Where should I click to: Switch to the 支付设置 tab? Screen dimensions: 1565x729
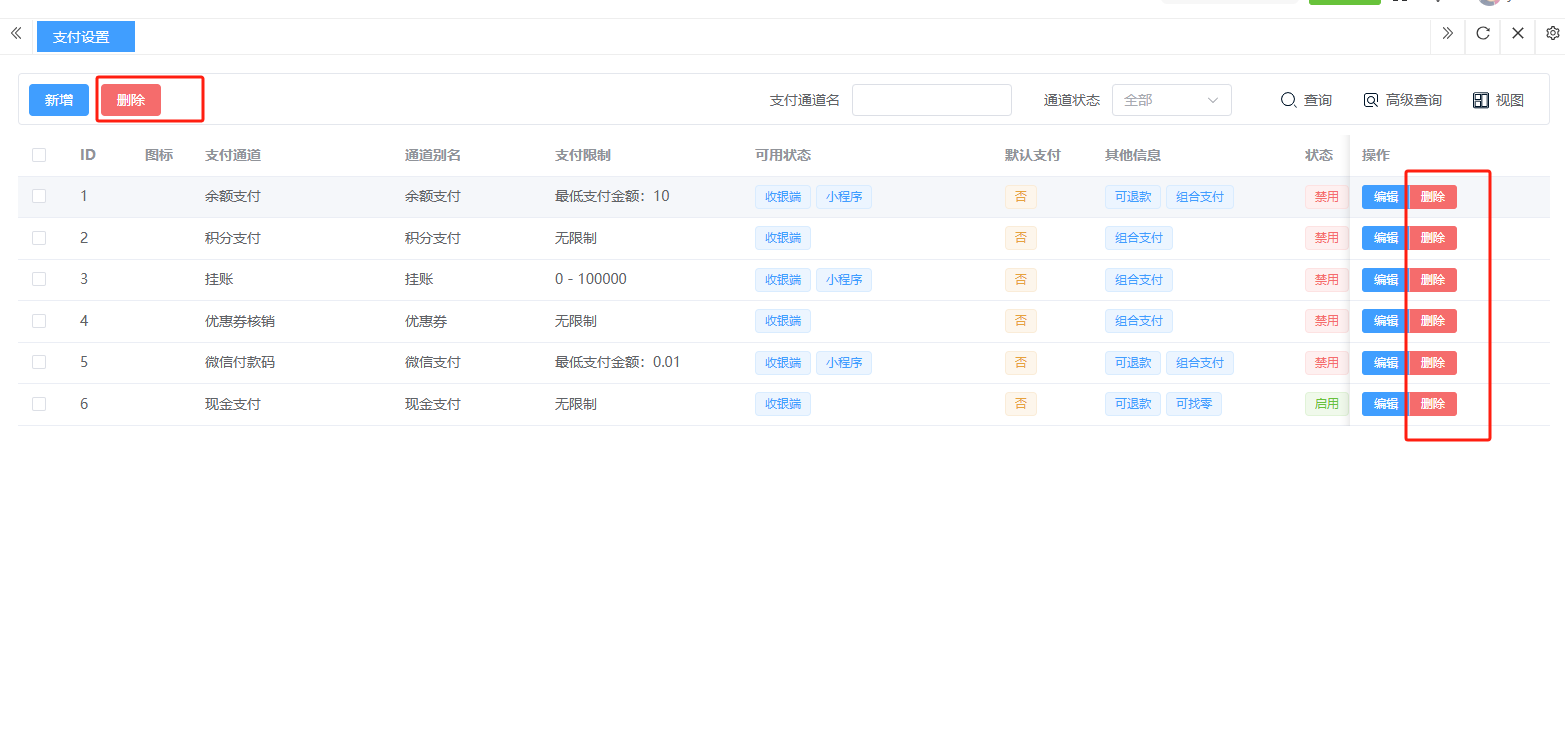pyautogui.click(x=85, y=37)
